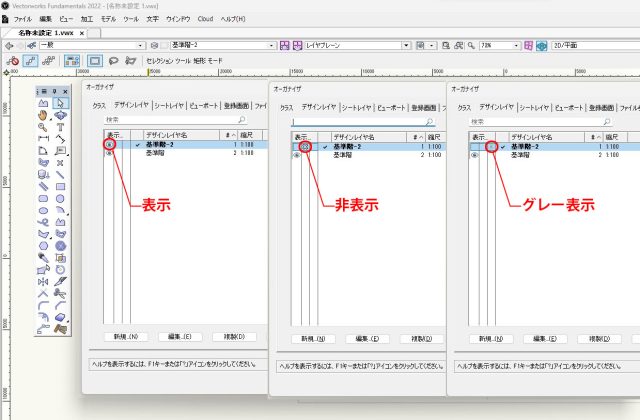Click gray column for 基準階-2 in right Organizer
This screenshot has width=640, height=420.
(492, 147)
